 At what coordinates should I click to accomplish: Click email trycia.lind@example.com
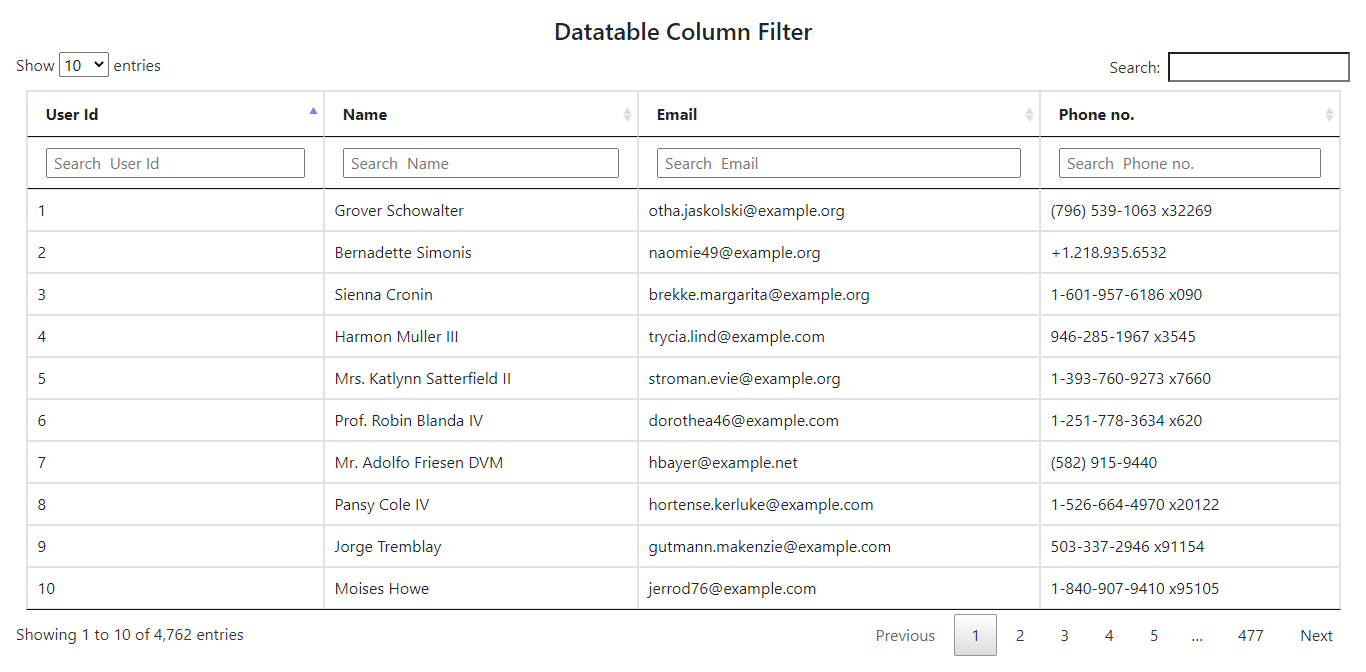[x=737, y=337]
